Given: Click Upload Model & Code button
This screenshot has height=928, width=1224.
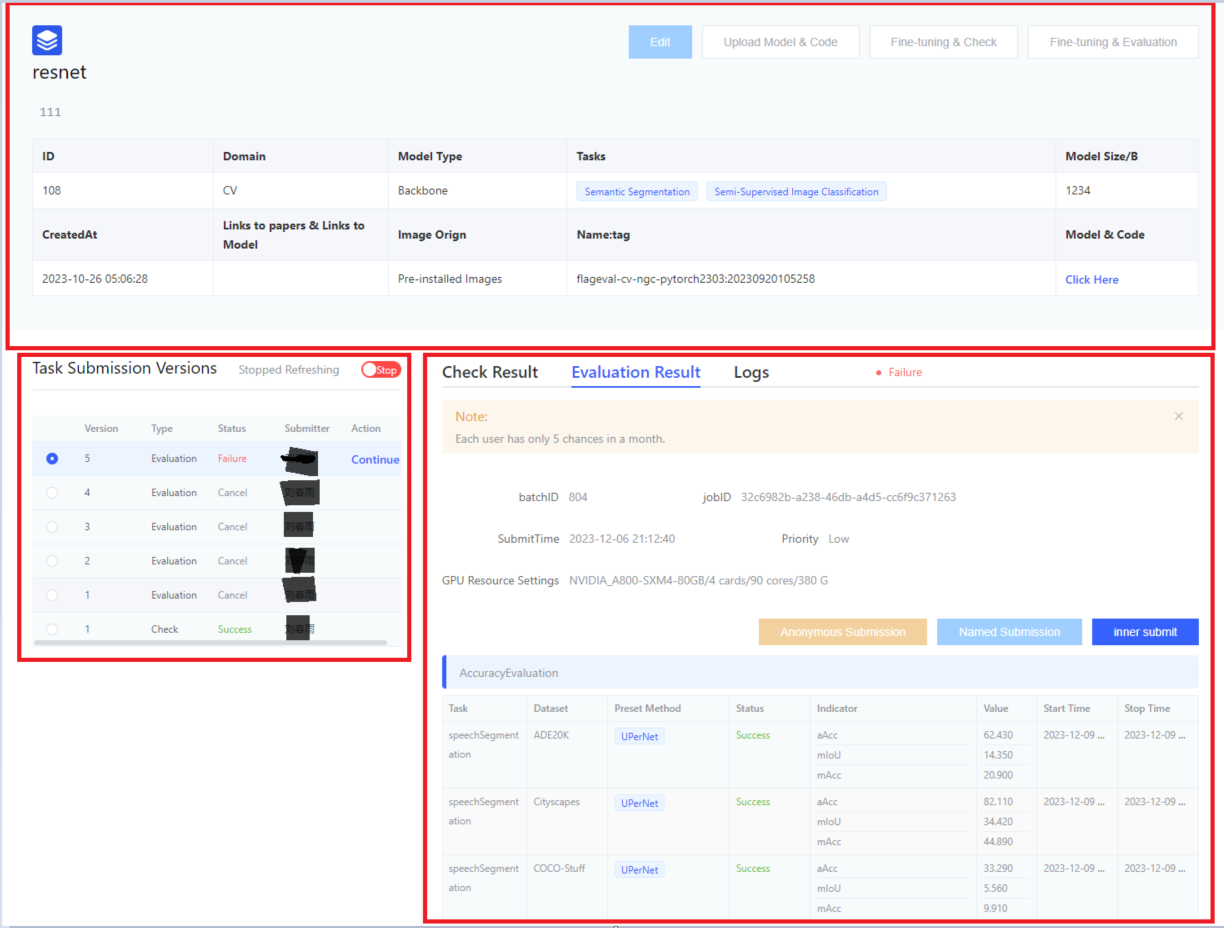Looking at the screenshot, I should [x=780, y=42].
